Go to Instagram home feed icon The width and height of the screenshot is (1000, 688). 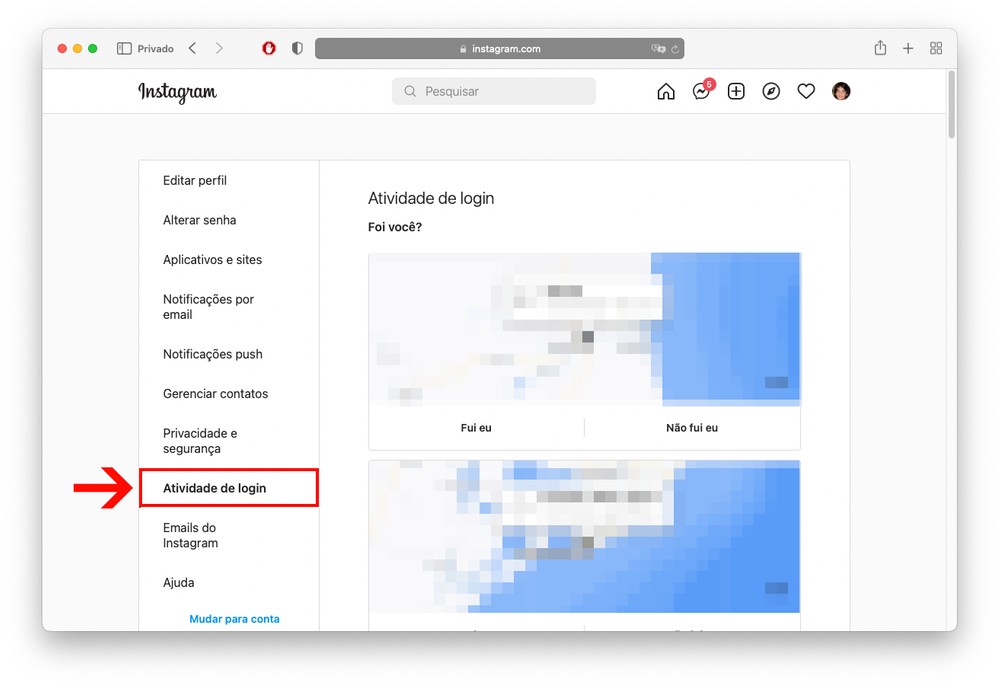coord(666,92)
